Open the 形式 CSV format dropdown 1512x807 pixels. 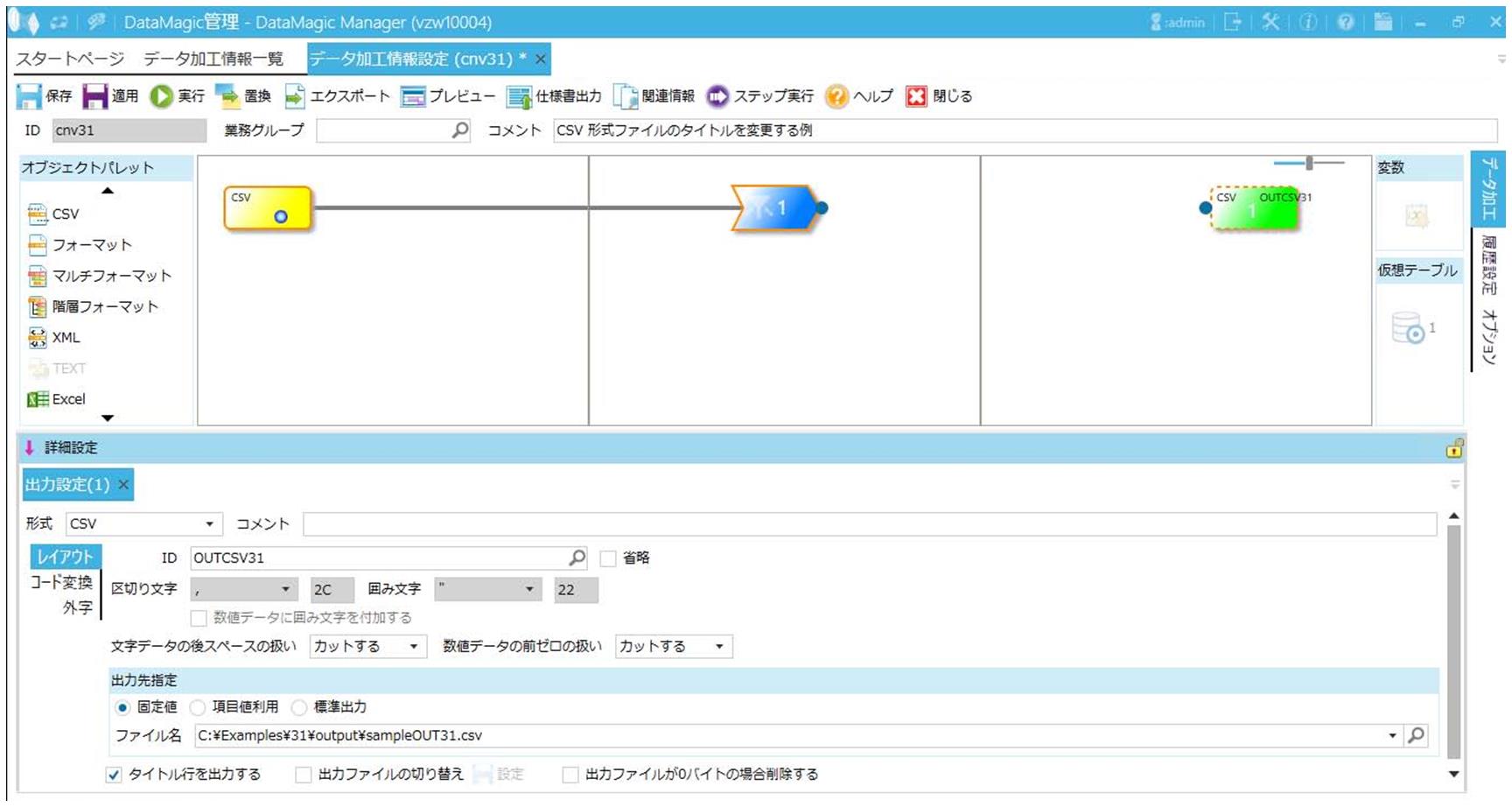tap(209, 524)
